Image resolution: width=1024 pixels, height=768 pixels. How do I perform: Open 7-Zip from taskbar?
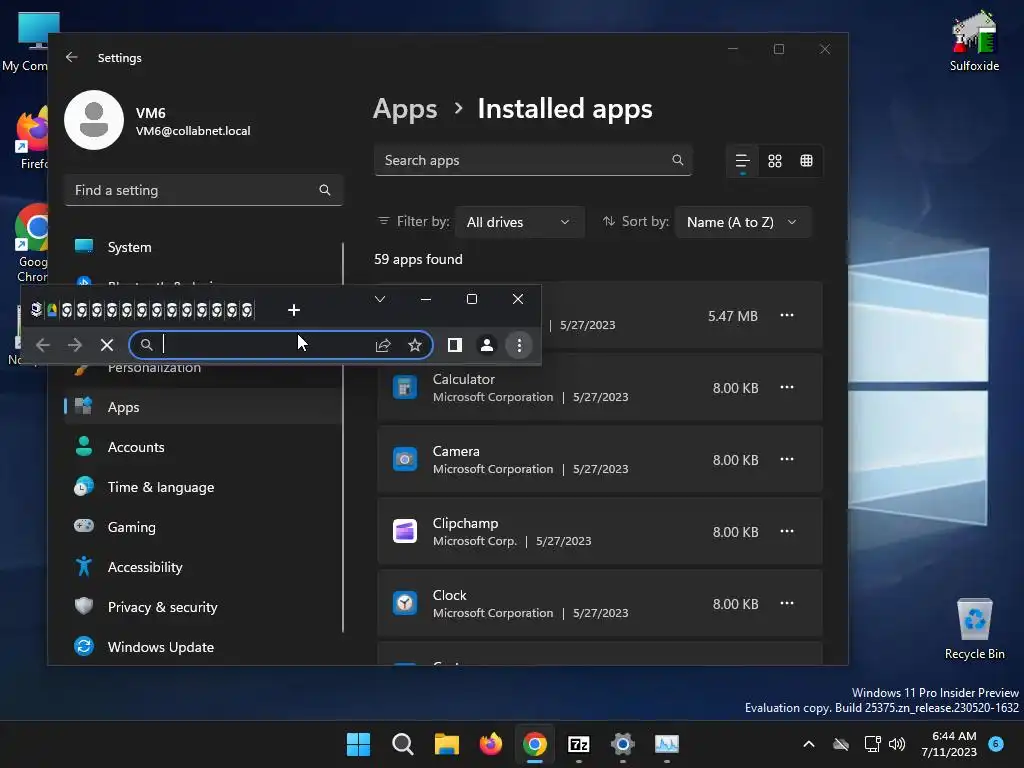tap(579, 744)
